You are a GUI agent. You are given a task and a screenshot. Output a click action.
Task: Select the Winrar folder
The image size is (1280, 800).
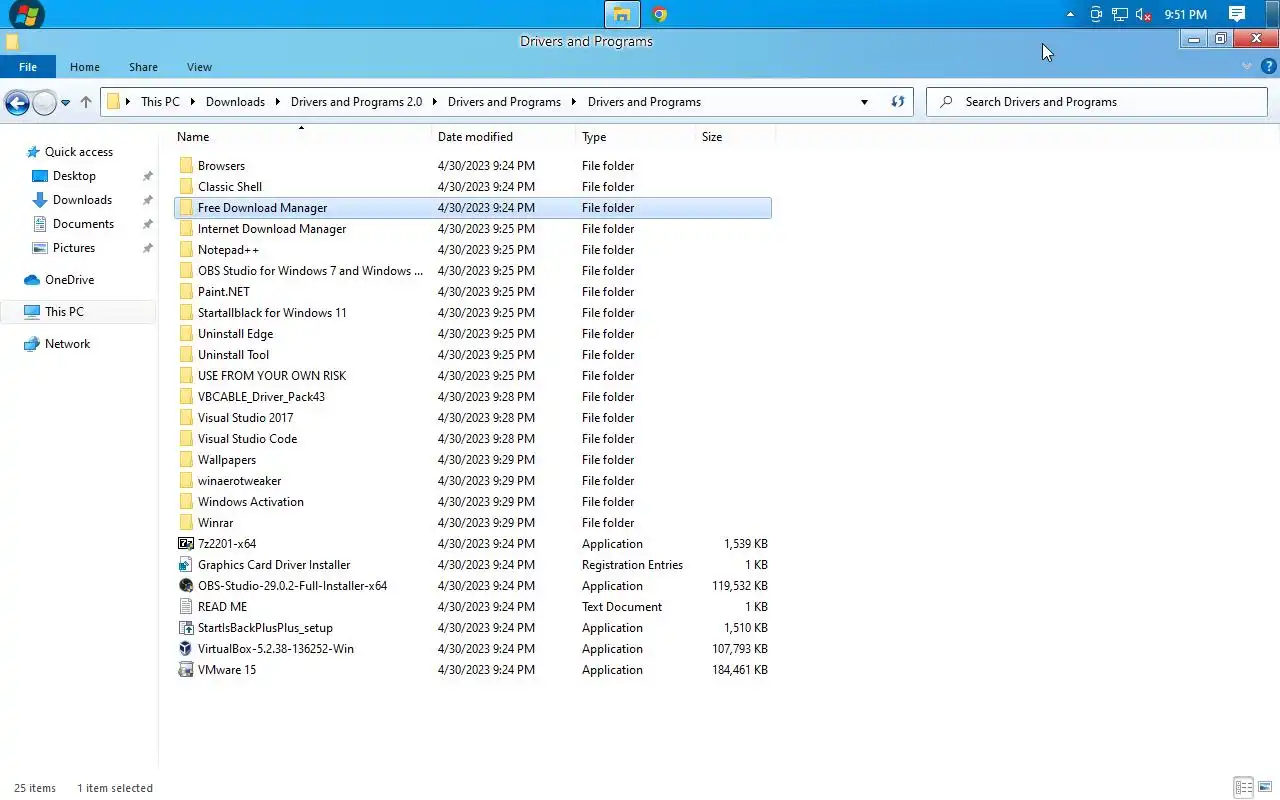pos(215,523)
